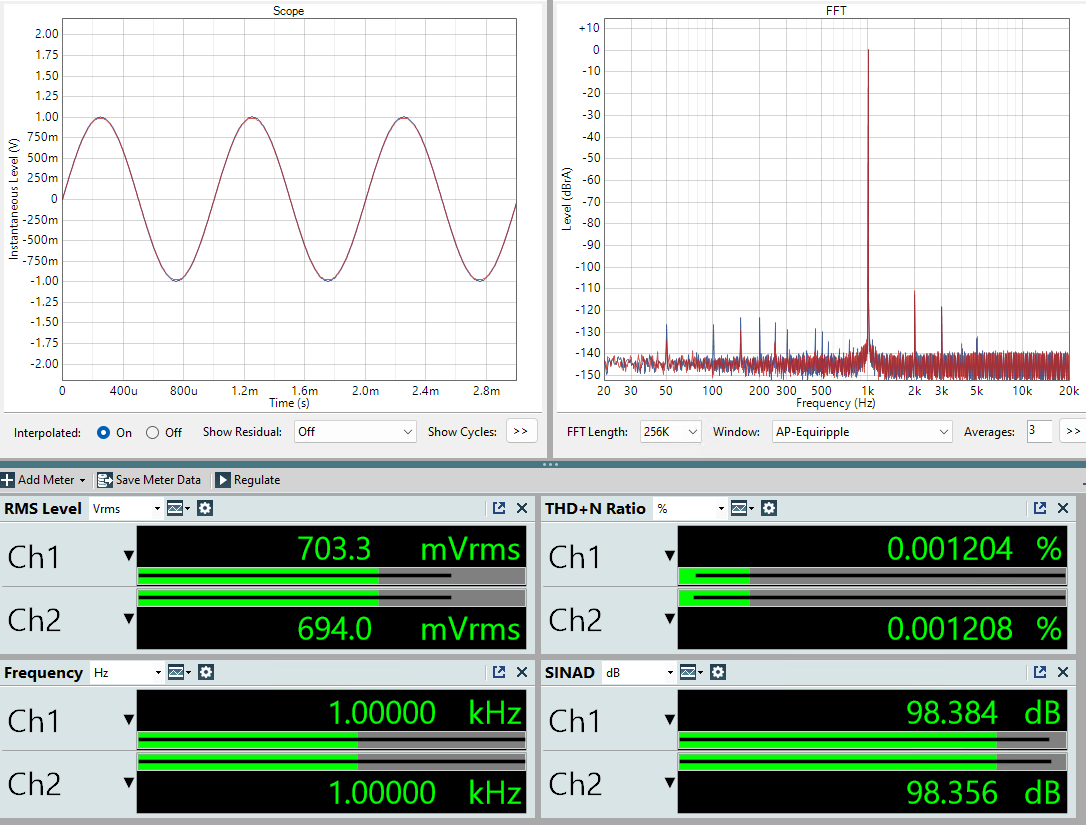The image size is (1086, 825).
Task: Expand Frequency Ch2 channel arrow
Action: tap(129, 783)
